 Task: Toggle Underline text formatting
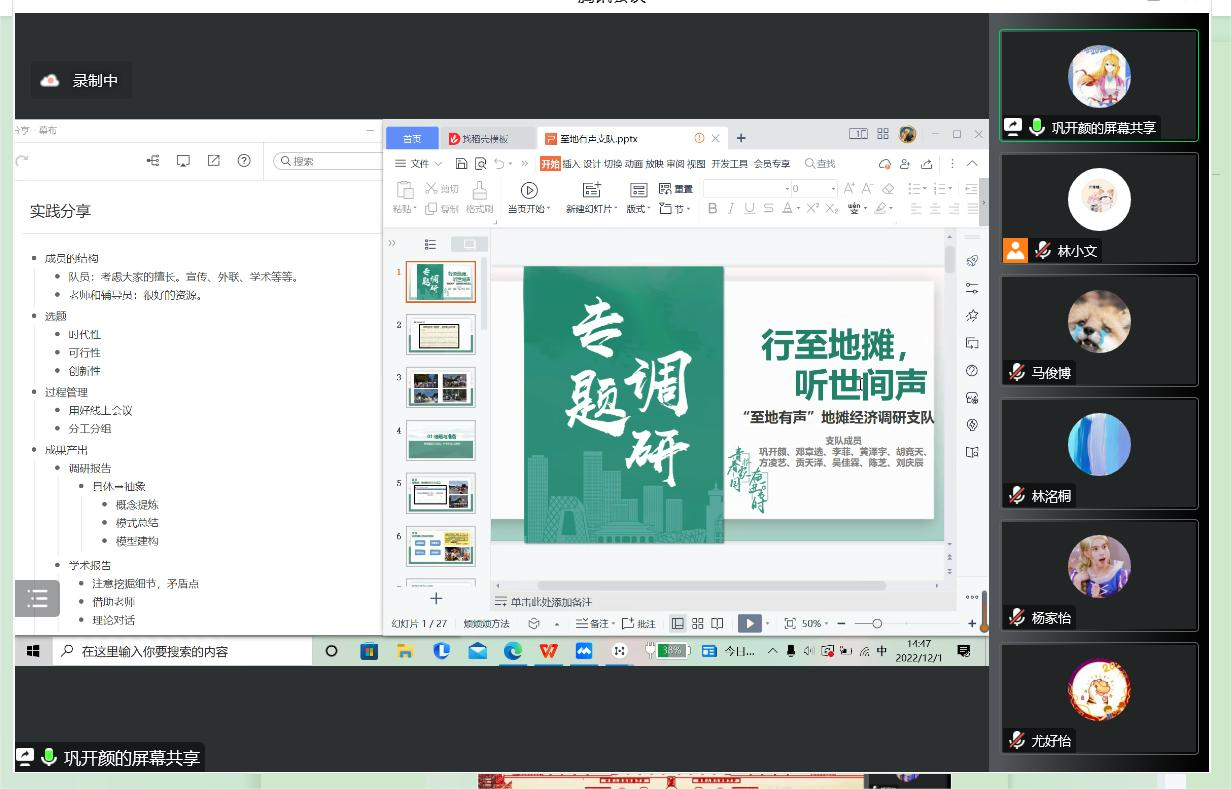coord(749,209)
